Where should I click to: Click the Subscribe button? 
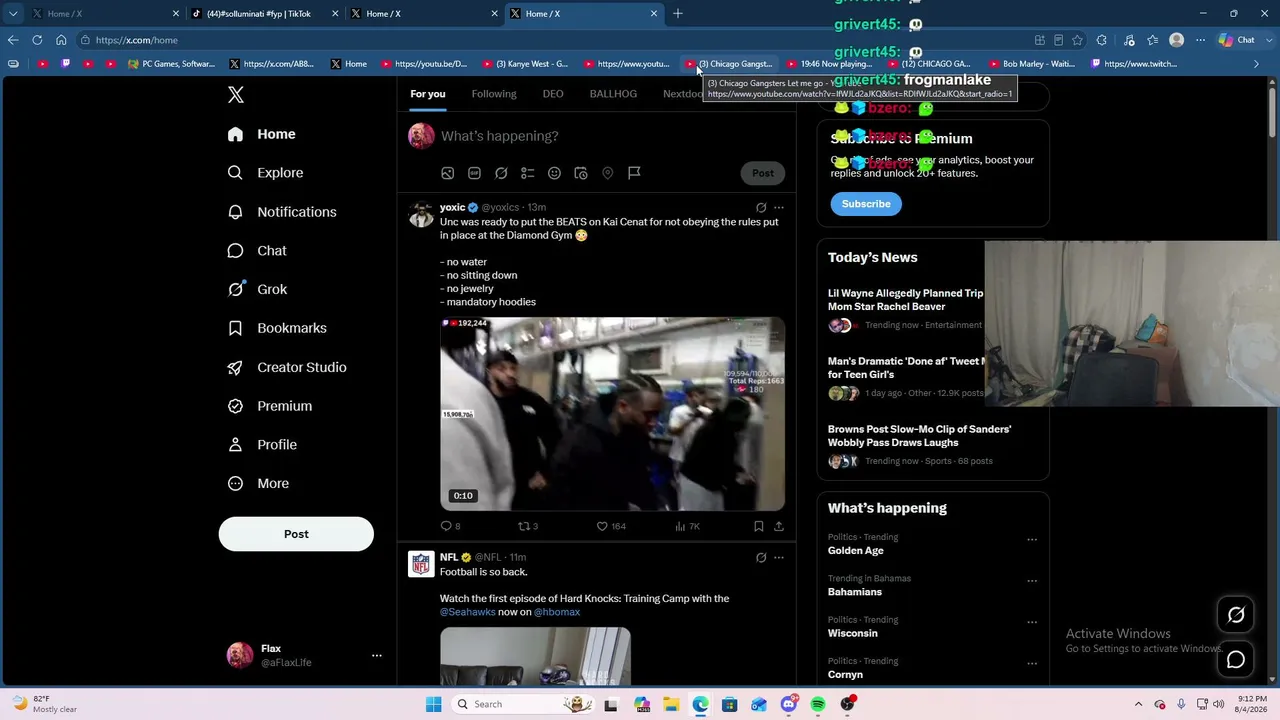(866, 204)
